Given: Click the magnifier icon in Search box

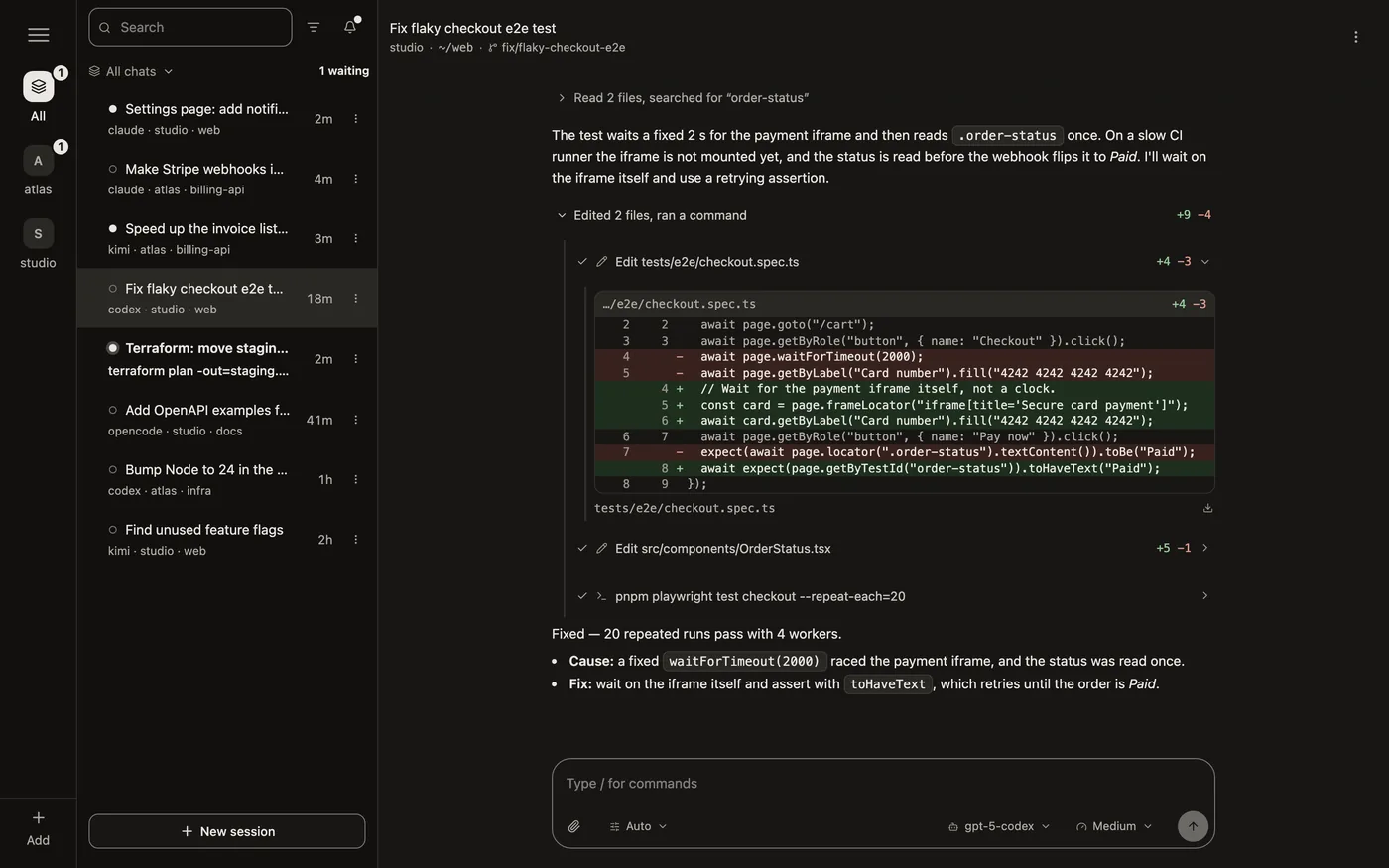Looking at the screenshot, I should click(x=105, y=28).
